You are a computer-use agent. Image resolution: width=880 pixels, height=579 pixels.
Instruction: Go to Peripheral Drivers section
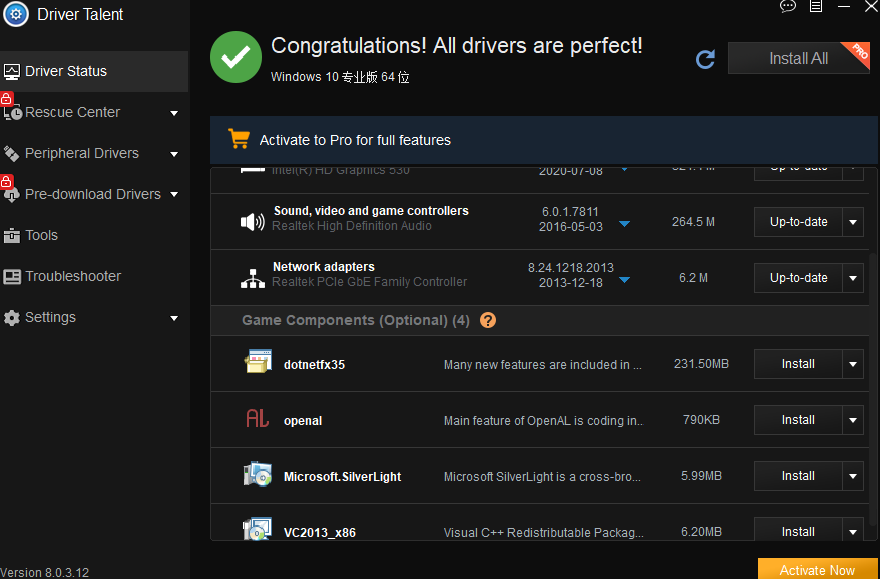click(x=94, y=153)
